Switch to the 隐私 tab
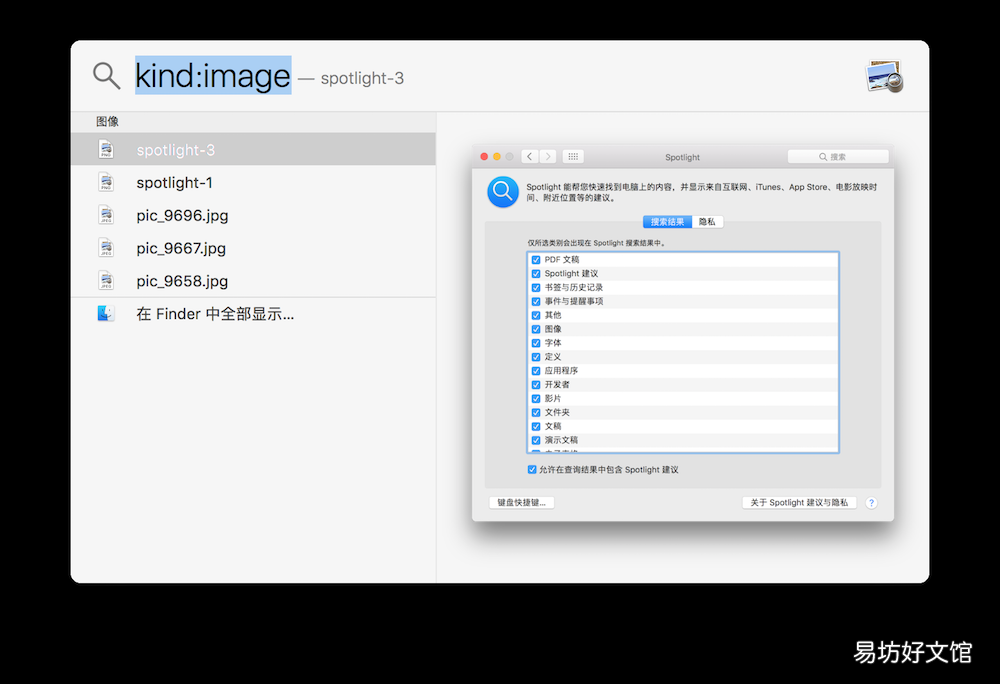Image resolution: width=1000 pixels, height=684 pixels. coord(707,222)
